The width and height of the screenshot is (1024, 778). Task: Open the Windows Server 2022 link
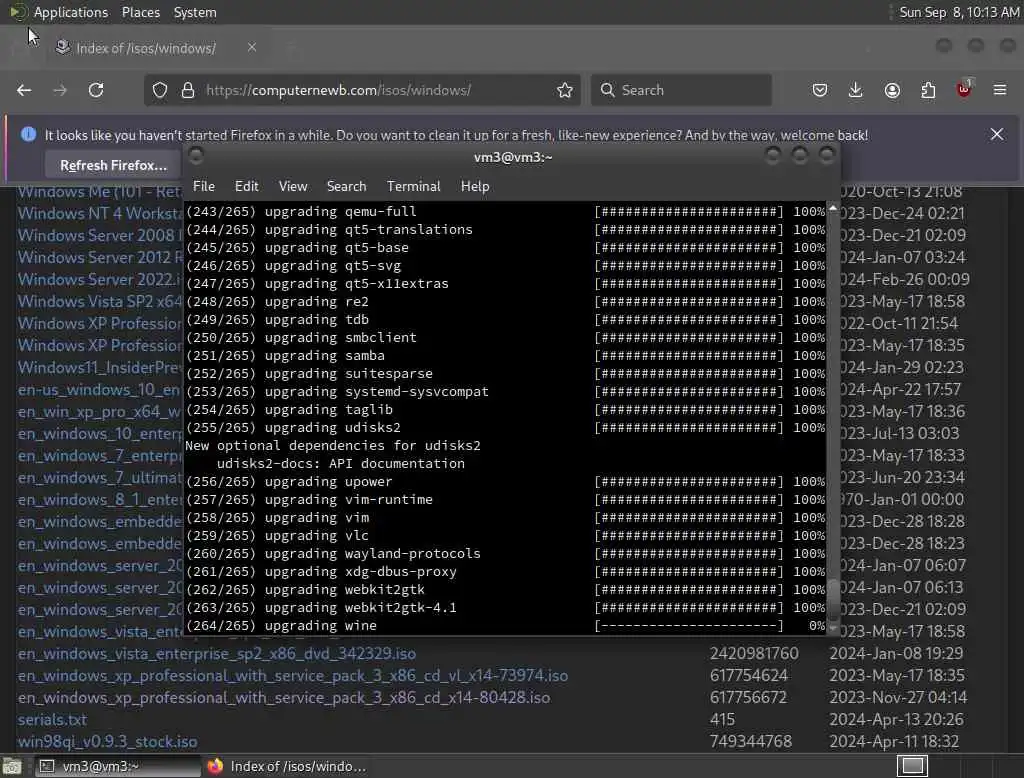pyautogui.click(x=99, y=279)
